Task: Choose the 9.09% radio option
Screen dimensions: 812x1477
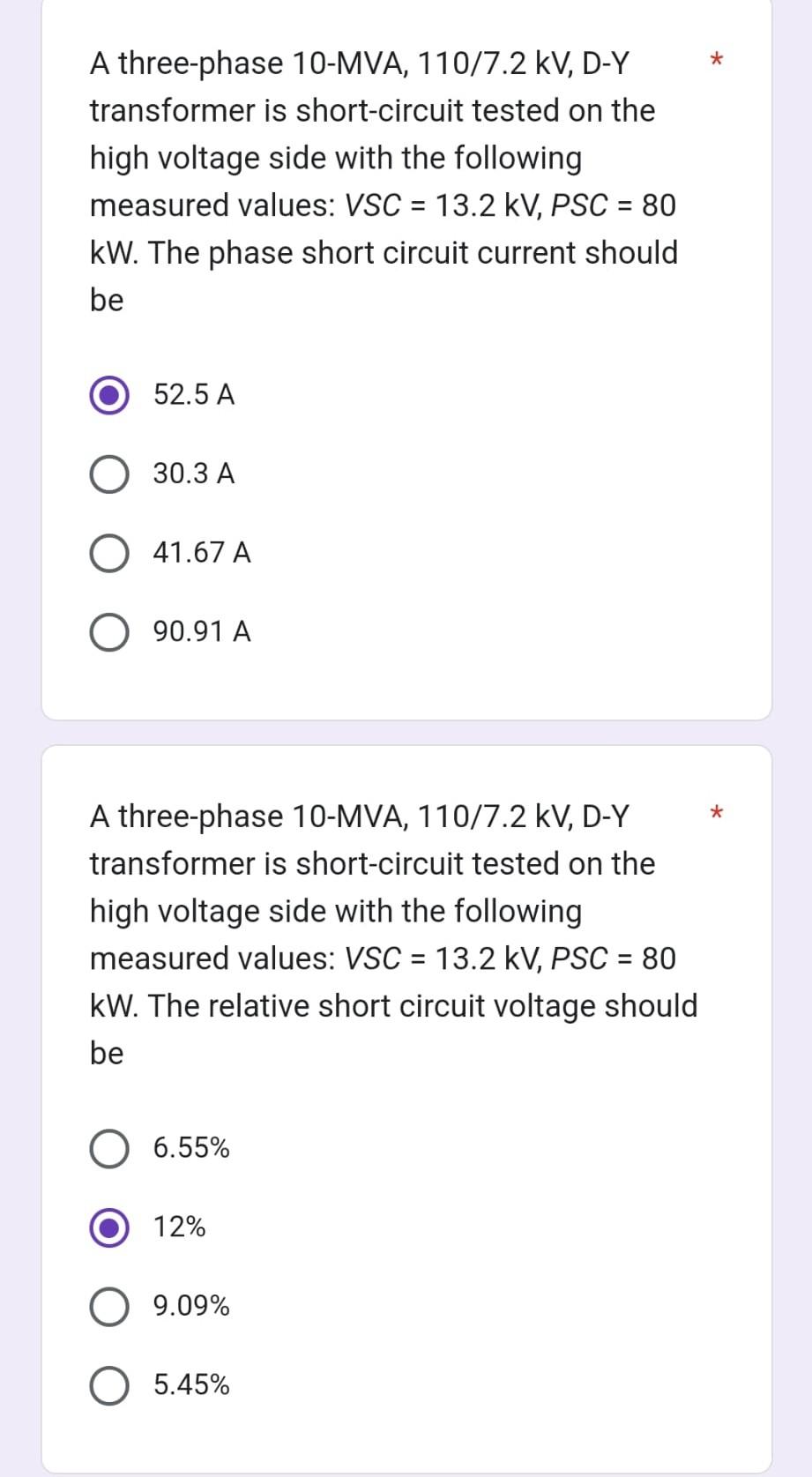Action: tap(108, 1307)
